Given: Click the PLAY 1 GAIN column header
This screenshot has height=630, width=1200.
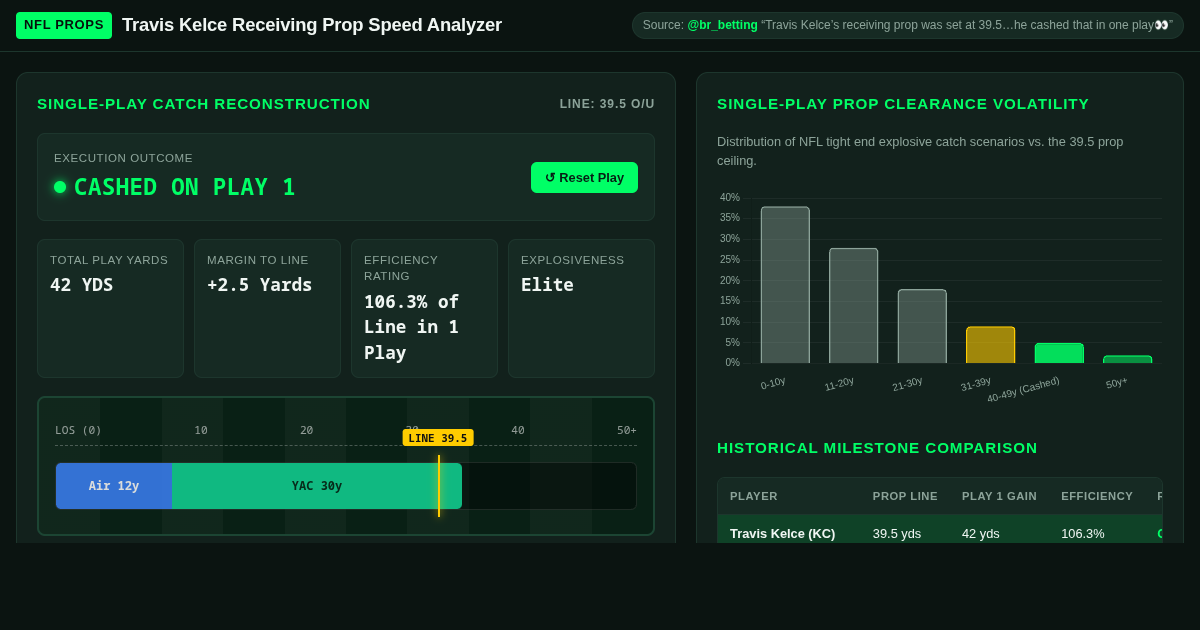Looking at the screenshot, I should pyautogui.click(x=999, y=496).
